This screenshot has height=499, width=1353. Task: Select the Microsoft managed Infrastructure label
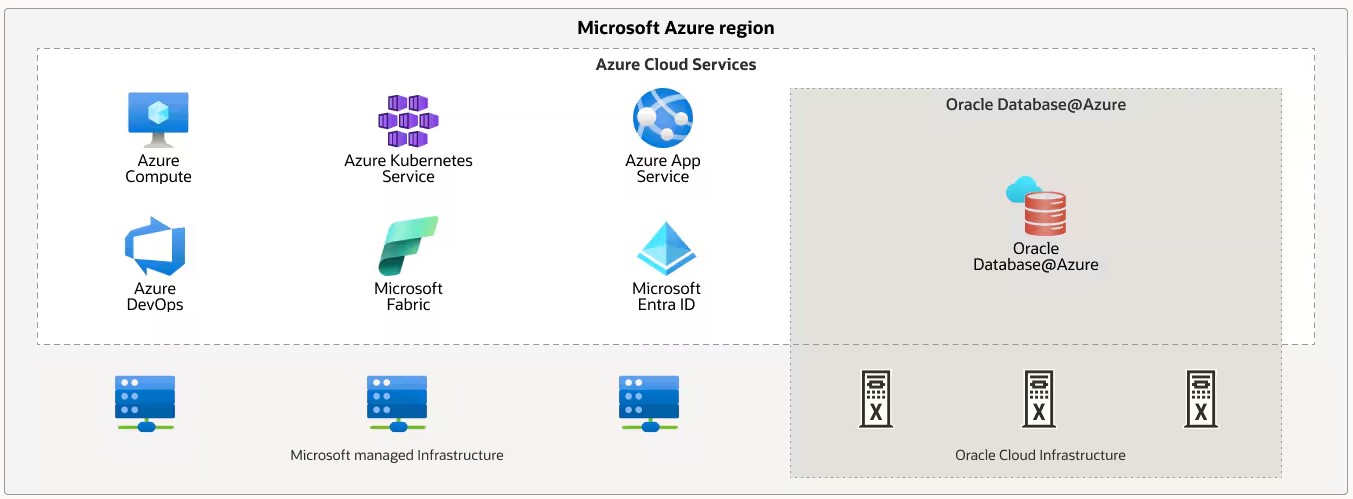pyautogui.click(x=397, y=455)
